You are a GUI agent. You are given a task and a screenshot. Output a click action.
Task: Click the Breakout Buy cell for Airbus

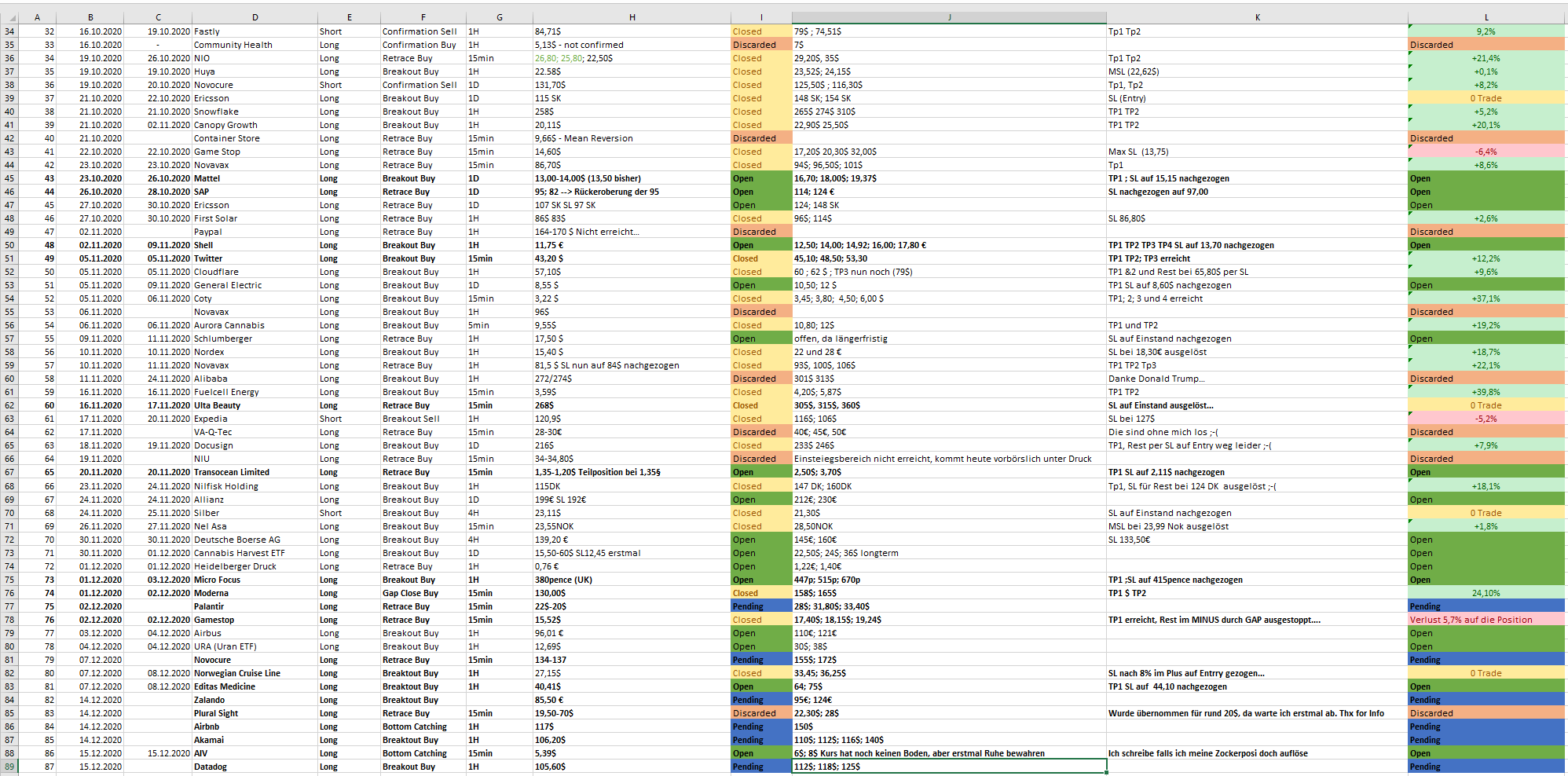pos(423,633)
